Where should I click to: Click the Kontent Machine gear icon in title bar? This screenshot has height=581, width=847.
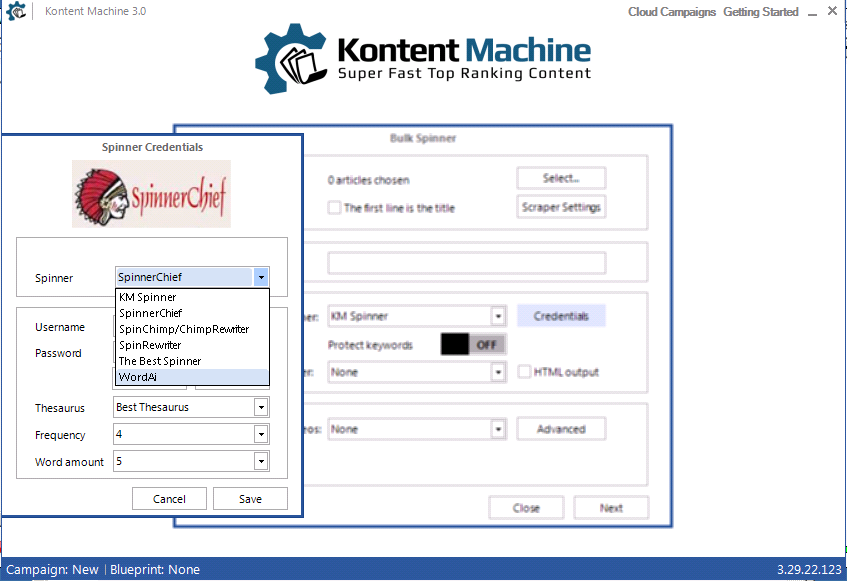17,12
